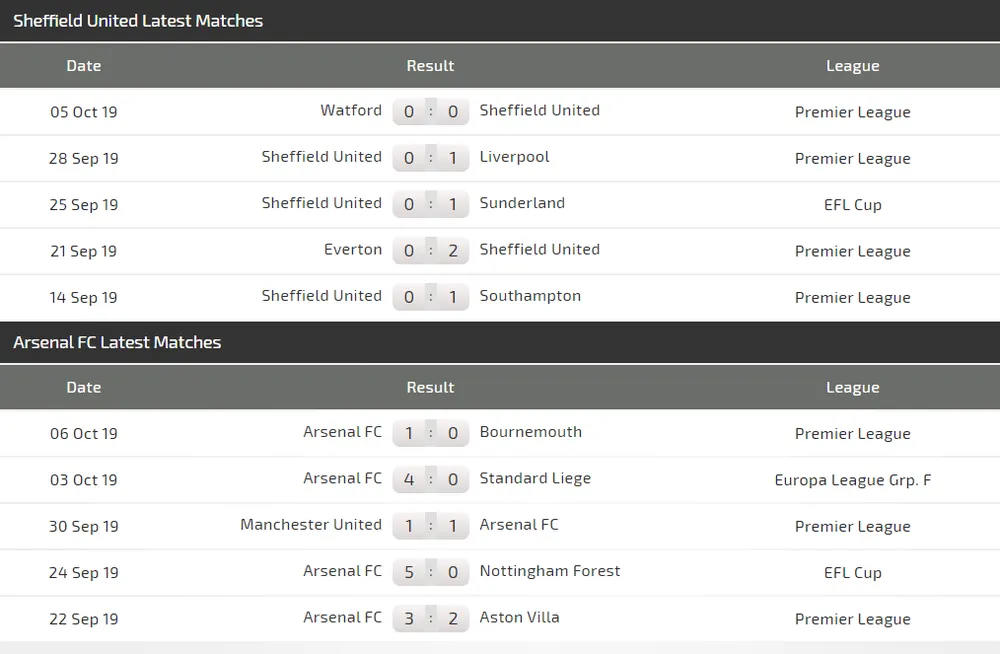Open the 5:0 score against Nottingham Forest
This screenshot has width=1000, height=654.
click(431, 573)
